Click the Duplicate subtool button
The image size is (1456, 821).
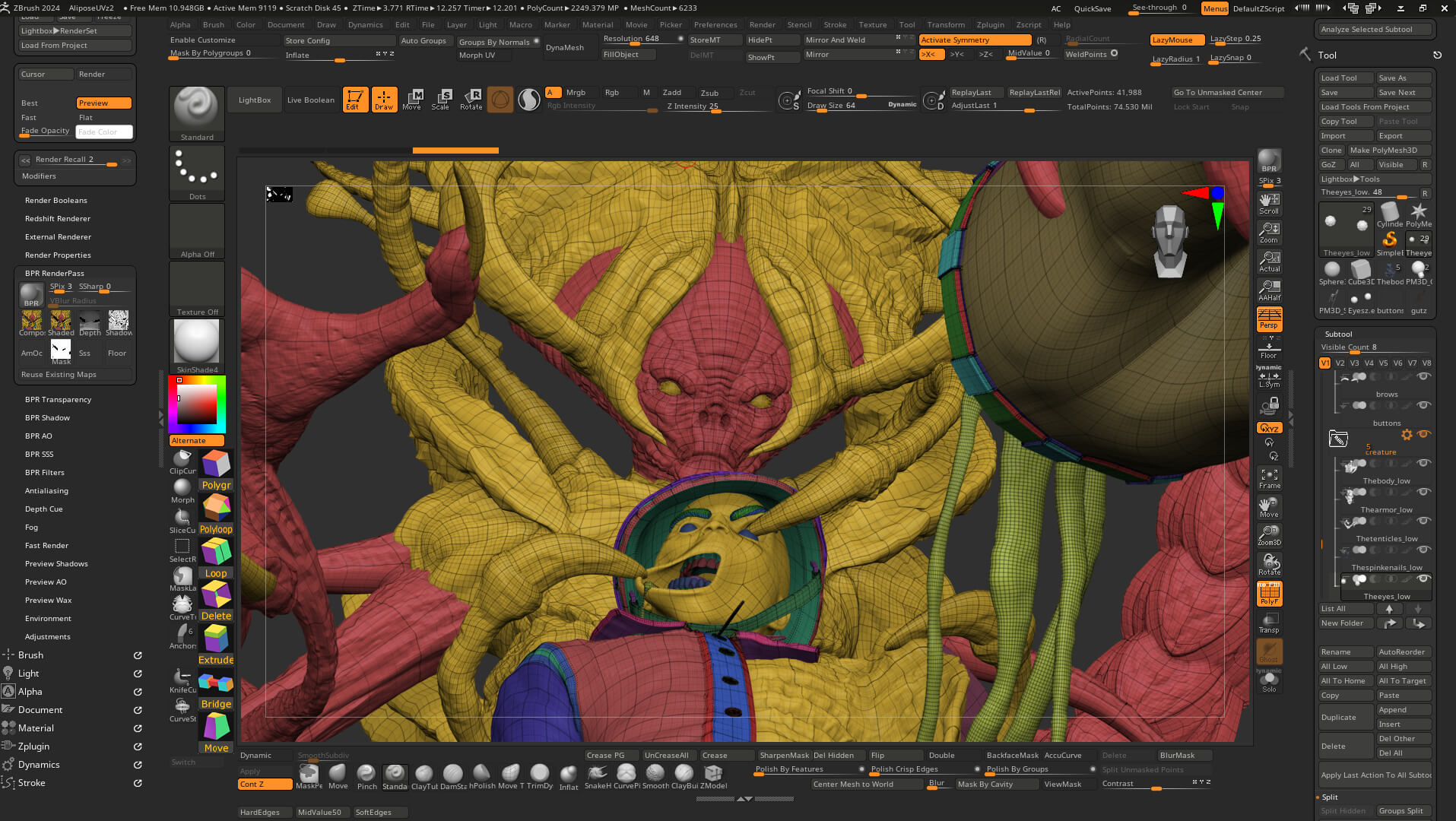coord(1346,717)
